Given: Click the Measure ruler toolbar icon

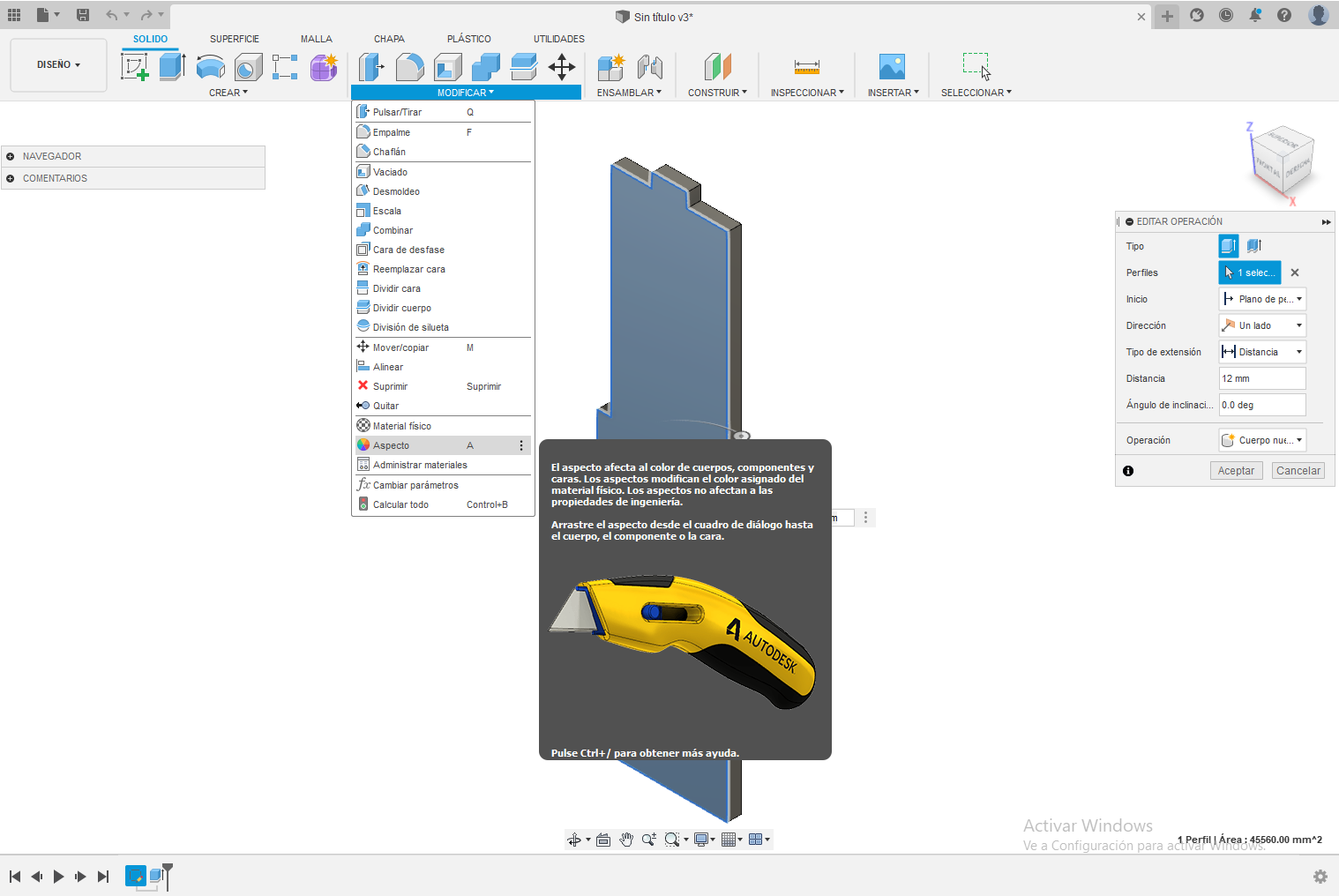Looking at the screenshot, I should click(x=807, y=67).
